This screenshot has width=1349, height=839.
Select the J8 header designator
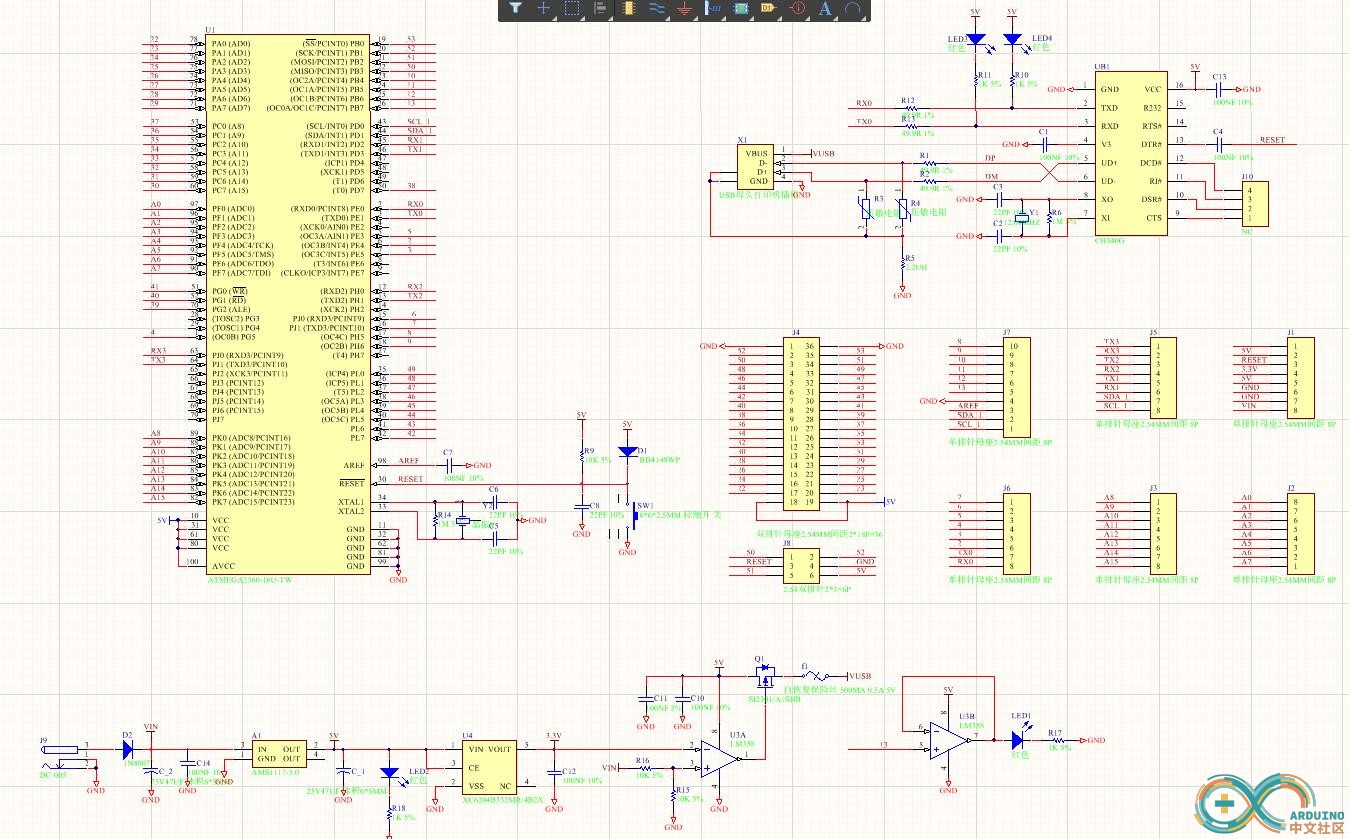click(787, 543)
